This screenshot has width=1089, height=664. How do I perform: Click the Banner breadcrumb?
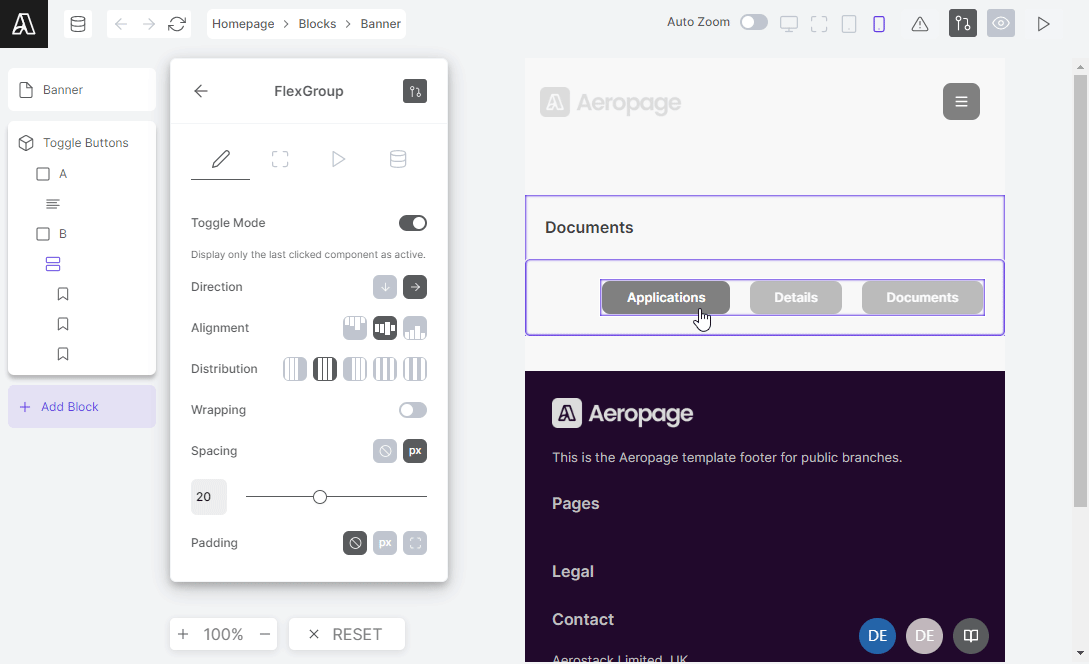tap(381, 24)
